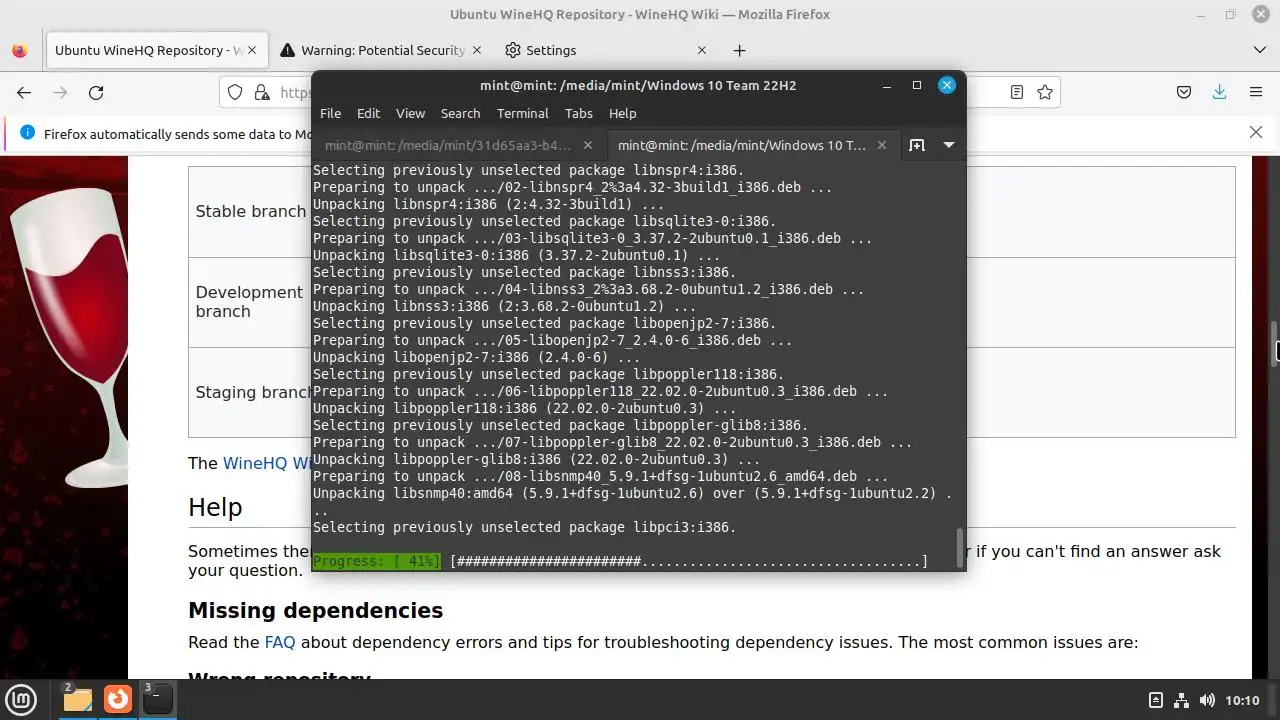Click the tracking protection shield icon
Screen dimensions: 1280x720
(235, 92)
